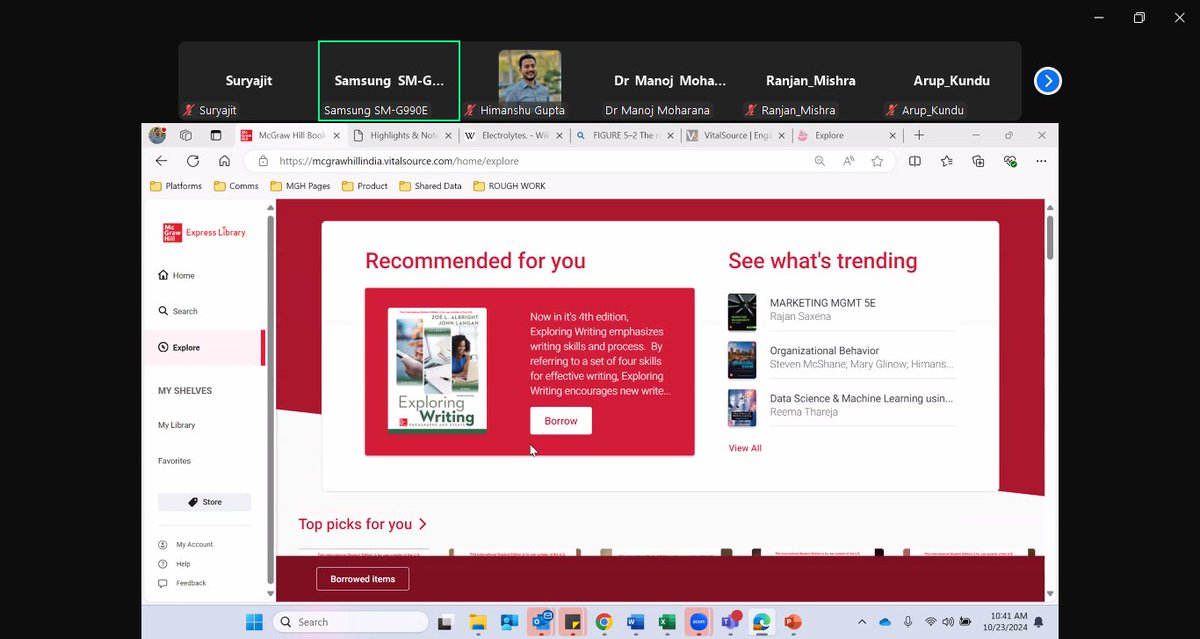Open the Collections icon in Edge toolbar
Viewport: 1200px width, 639px height.
(x=979, y=161)
